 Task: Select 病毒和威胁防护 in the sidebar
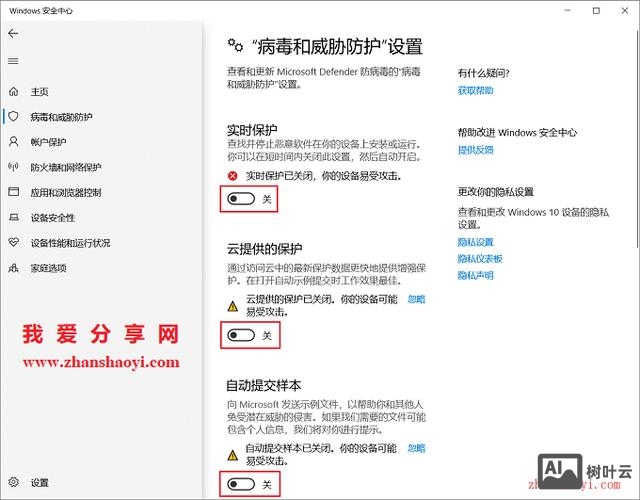click(62, 117)
